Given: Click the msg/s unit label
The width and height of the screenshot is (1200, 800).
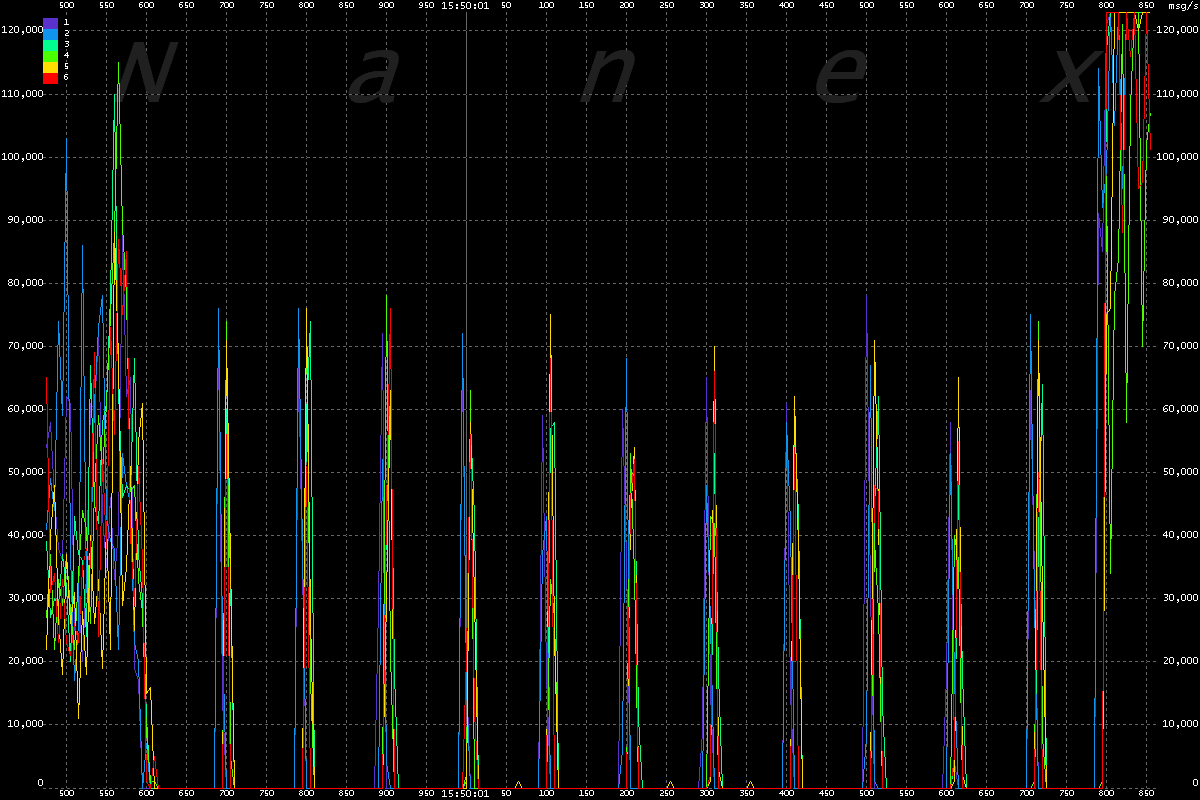Looking at the screenshot, I should point(1184,6).
